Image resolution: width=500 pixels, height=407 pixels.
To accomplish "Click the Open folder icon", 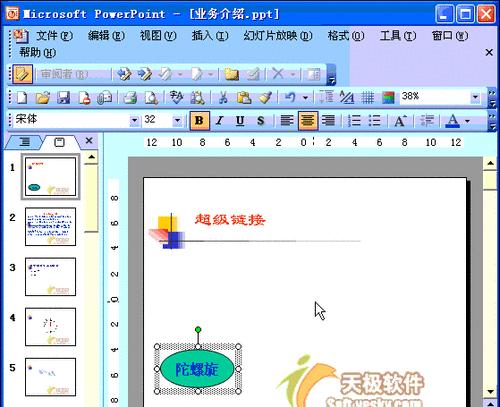I will click(43, 98).
